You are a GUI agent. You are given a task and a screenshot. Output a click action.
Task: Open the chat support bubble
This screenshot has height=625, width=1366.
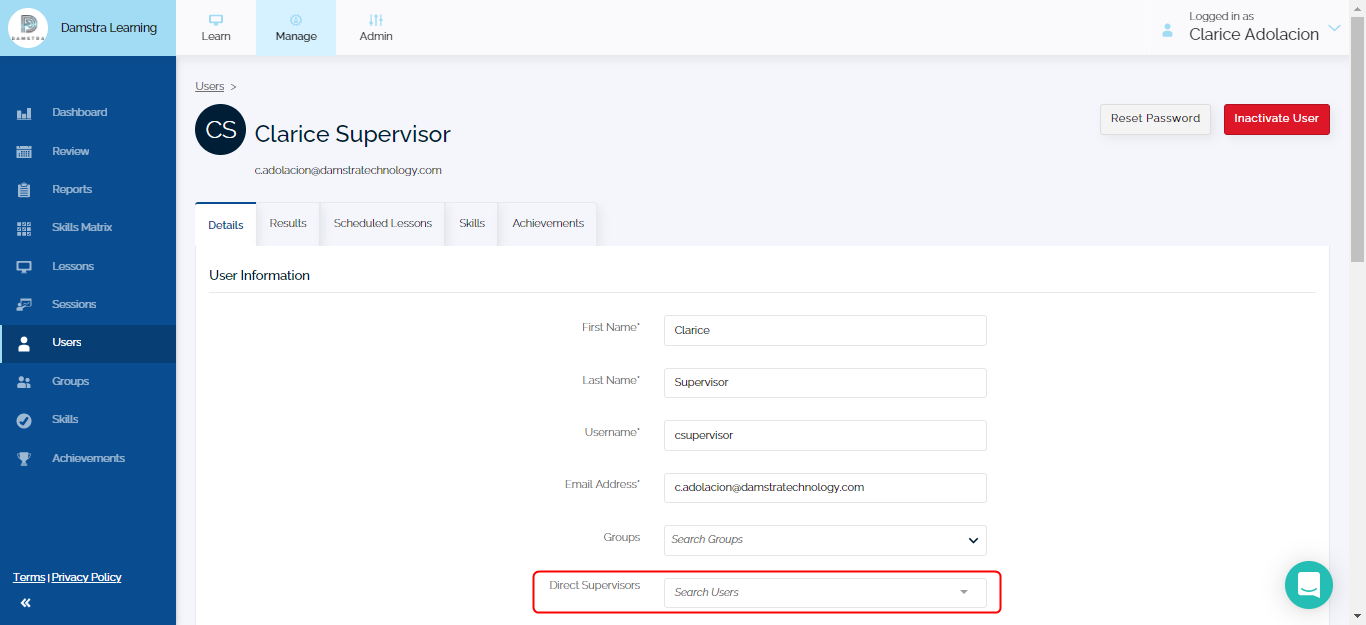(x=1309, y=585)
